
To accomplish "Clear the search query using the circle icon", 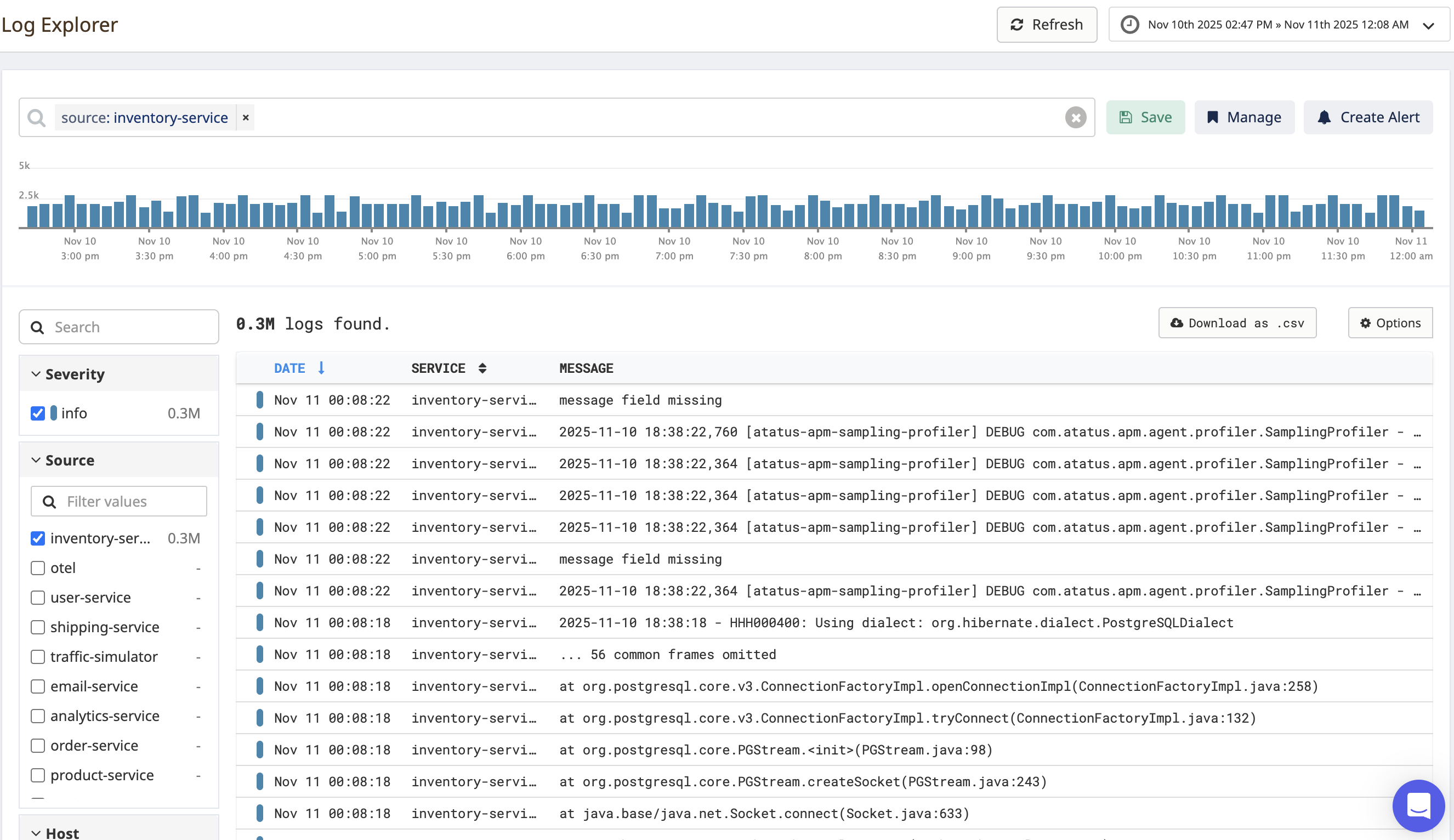I will tap(1075, 117).
